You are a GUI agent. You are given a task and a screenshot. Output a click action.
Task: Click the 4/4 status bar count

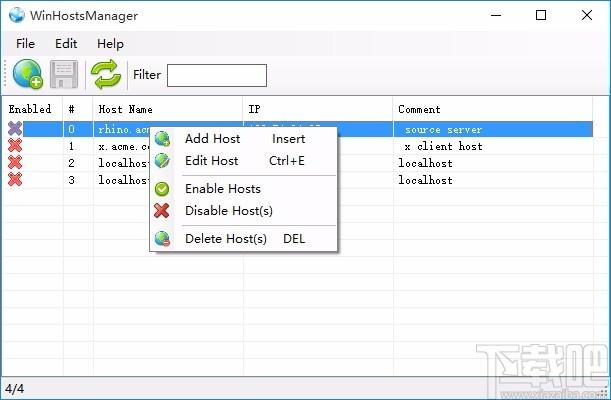(14, 388)
